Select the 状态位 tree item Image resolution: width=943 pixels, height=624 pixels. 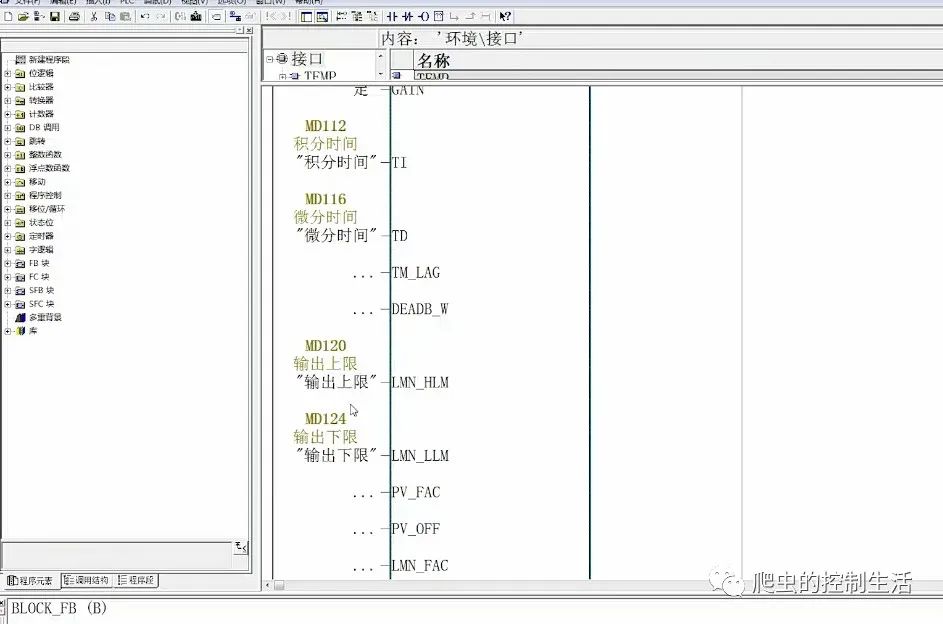pos(41,222)
